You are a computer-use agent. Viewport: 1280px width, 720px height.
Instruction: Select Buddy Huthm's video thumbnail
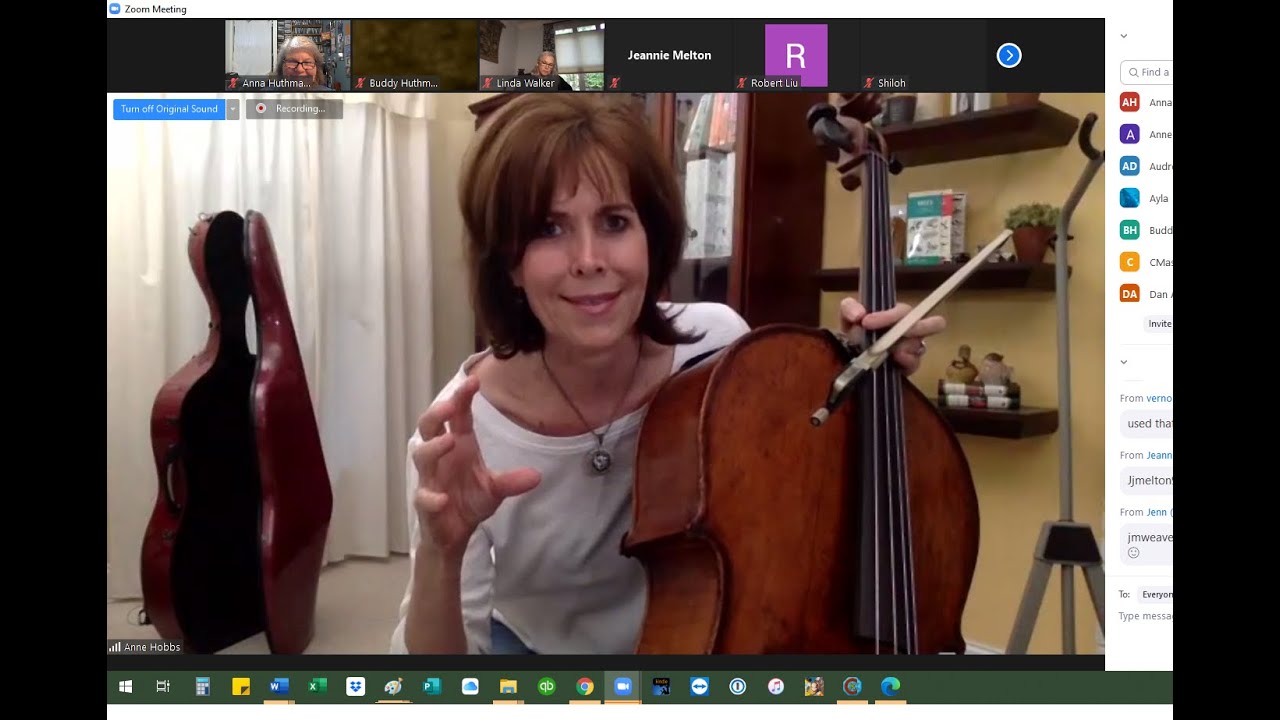pyautogui.click(x=414, y=55)
